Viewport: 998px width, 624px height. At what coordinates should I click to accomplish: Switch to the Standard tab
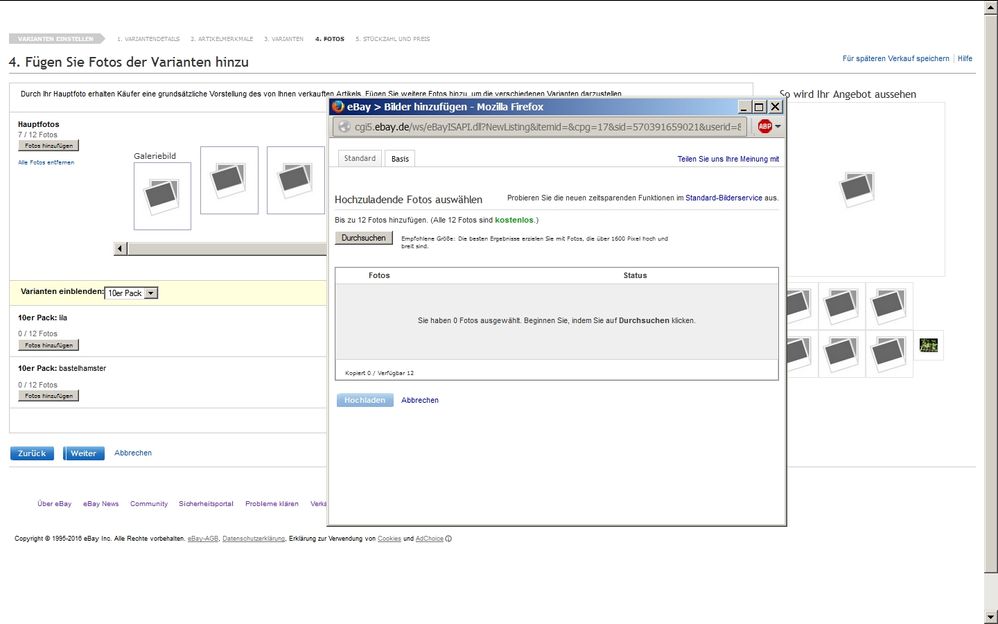click(359, 158)
